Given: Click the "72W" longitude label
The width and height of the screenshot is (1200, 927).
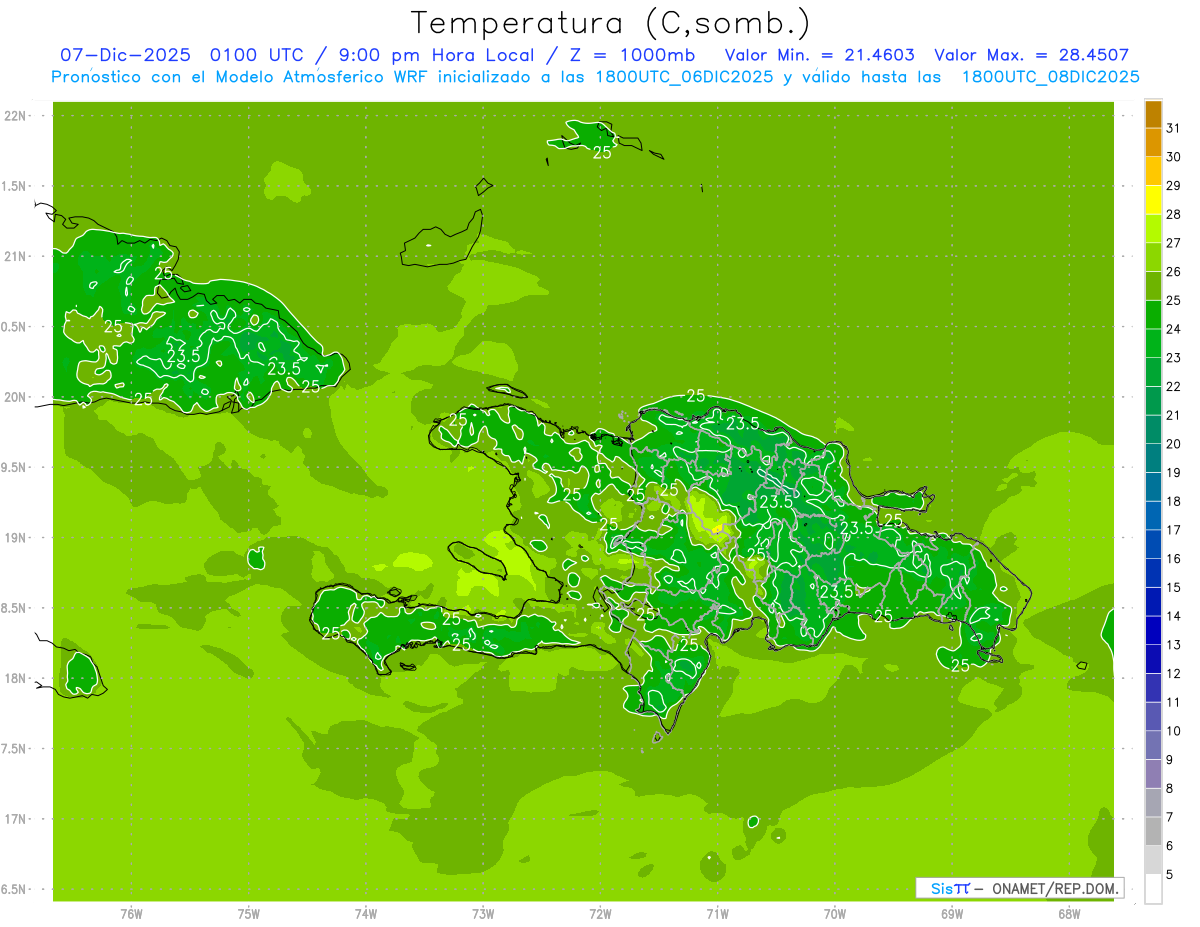Looking at the screenshot, I should point(600,914).
